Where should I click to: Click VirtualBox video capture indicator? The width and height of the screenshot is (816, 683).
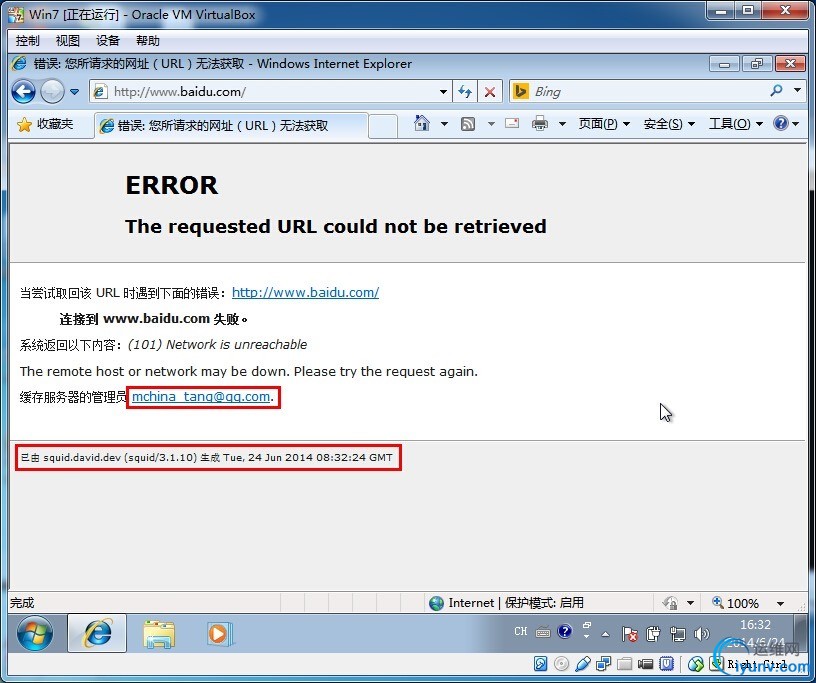[646, 664]
